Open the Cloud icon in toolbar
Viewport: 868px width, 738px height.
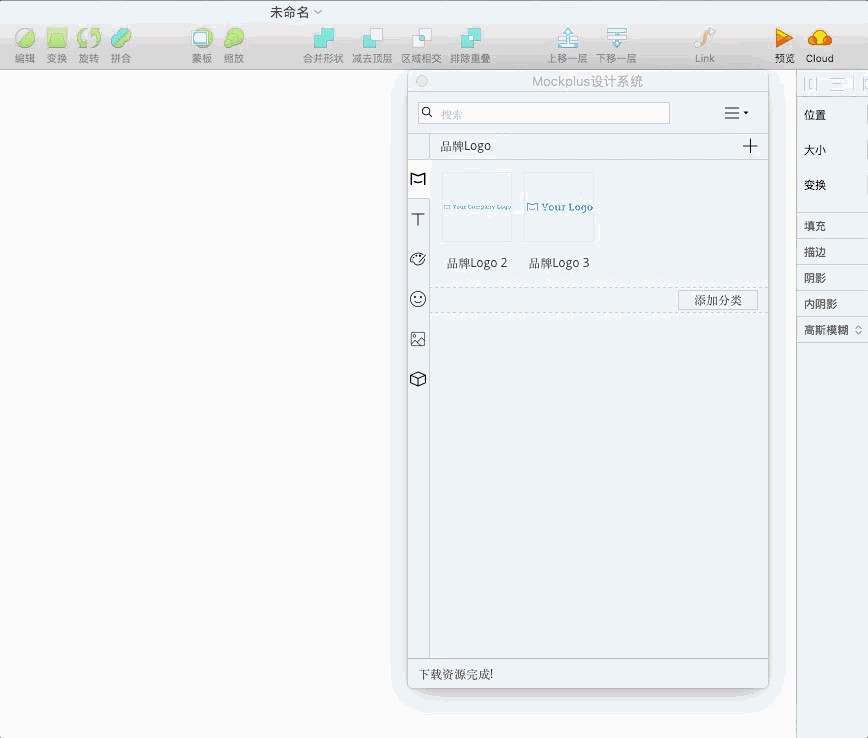(x=819, y=38)
